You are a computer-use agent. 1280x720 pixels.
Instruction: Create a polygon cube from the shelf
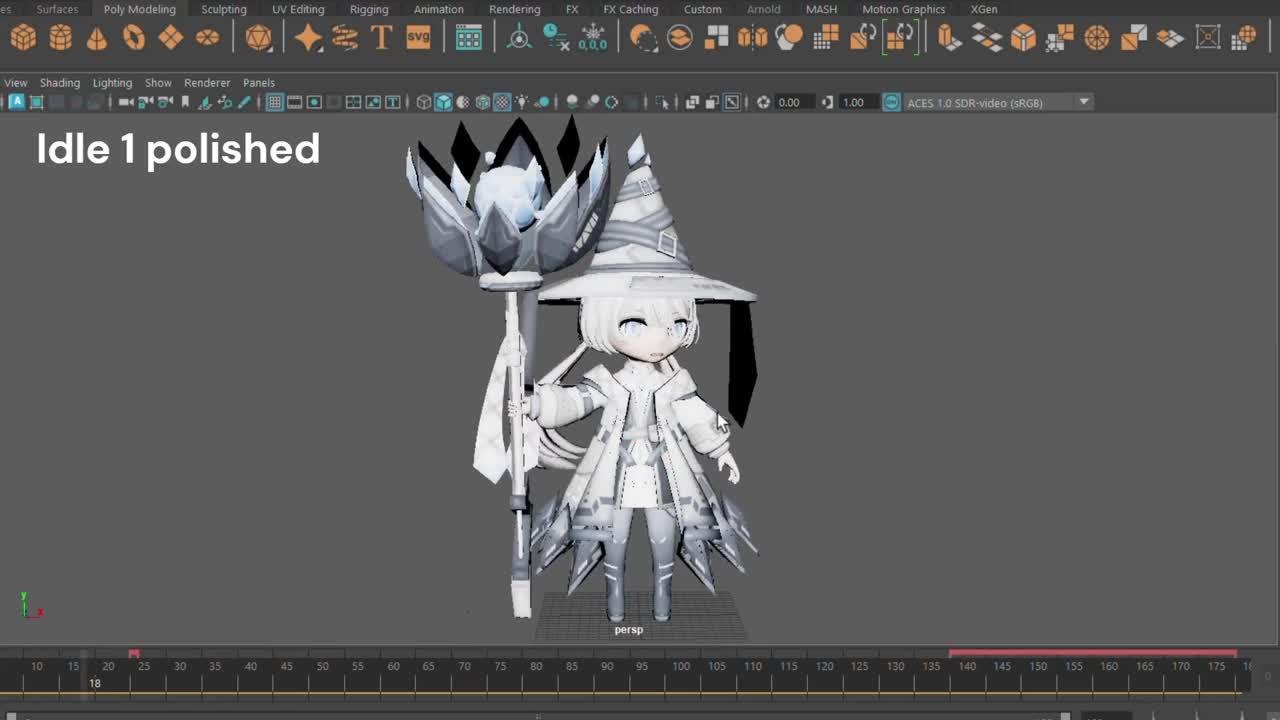[x=24, y=38]
